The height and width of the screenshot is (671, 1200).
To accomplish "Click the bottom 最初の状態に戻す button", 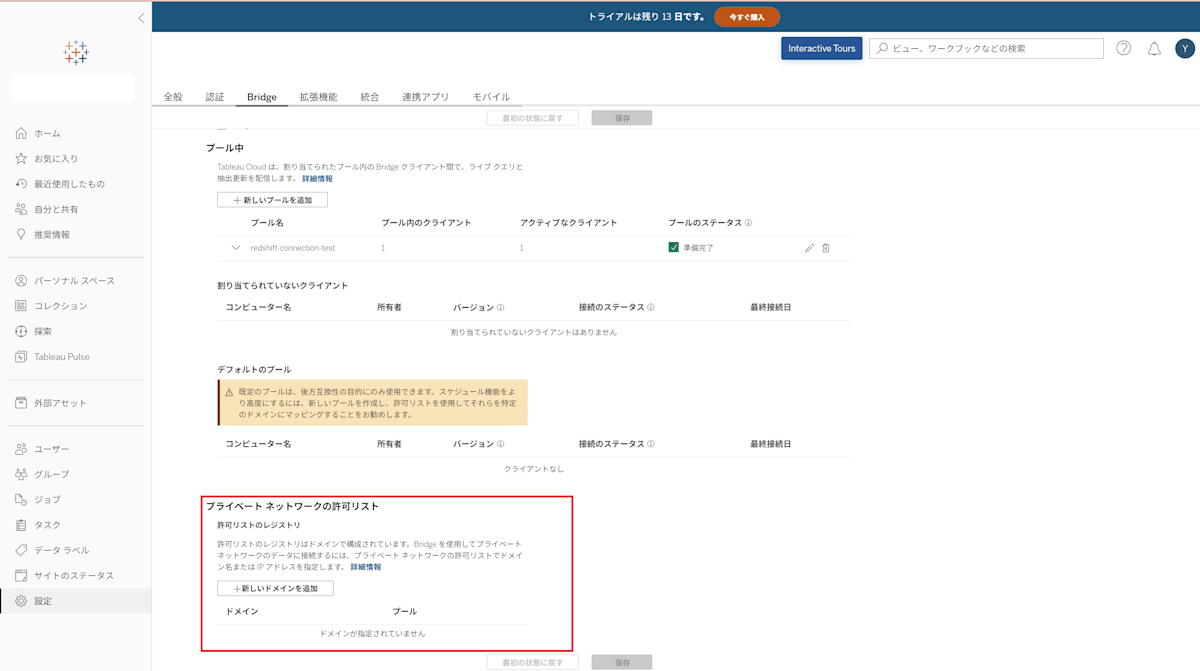I will click(x=533, y=662).
